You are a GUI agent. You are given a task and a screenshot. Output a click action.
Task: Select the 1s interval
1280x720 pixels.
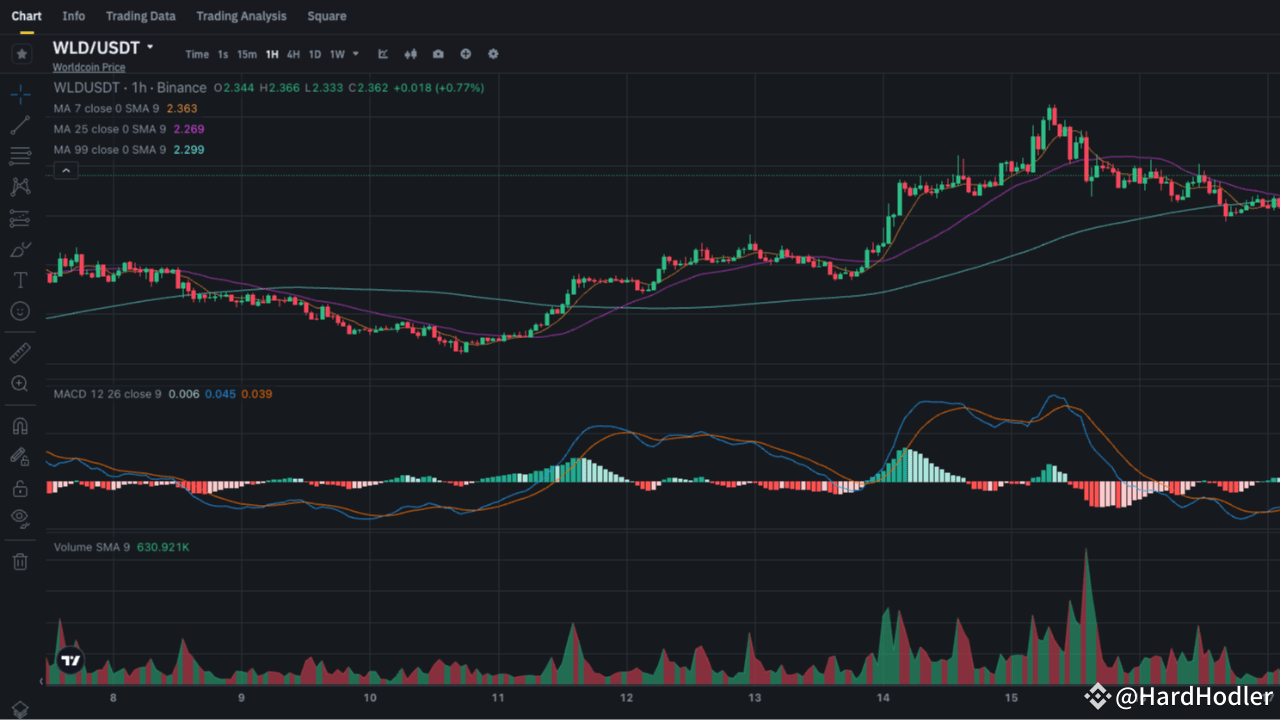click(x=223, y=54)
